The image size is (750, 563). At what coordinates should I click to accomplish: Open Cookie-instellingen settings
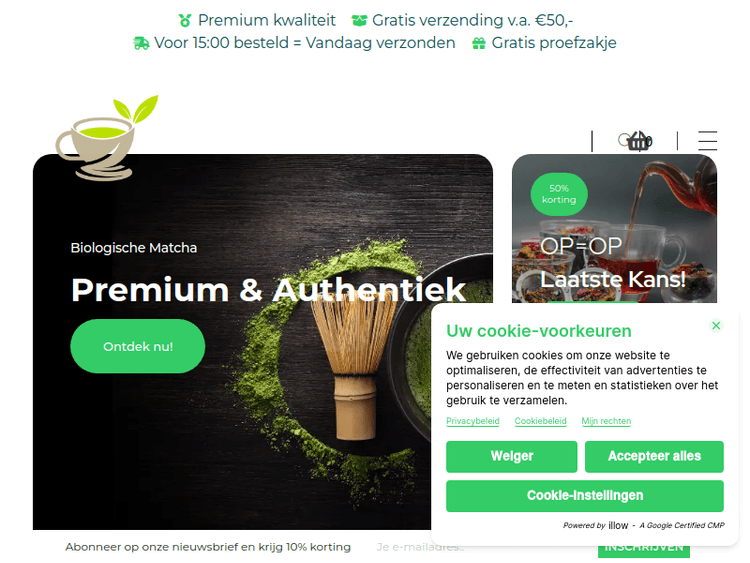[585, 496]
